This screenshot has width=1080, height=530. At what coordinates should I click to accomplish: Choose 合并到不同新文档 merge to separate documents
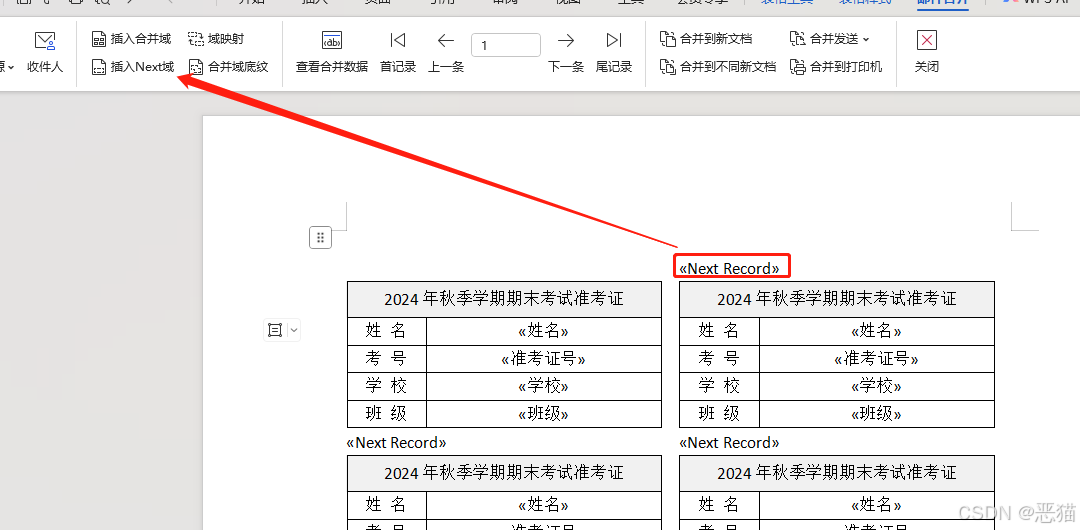718,67
